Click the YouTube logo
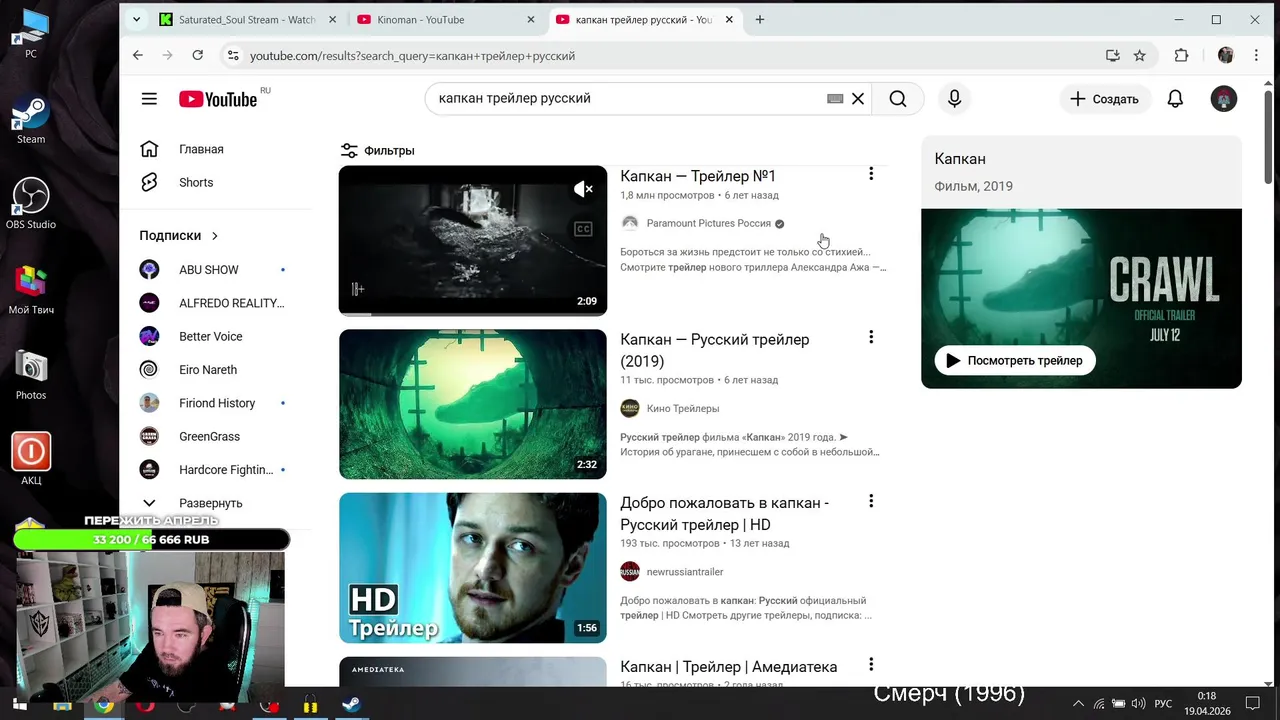1280x720 pixels. pyautogui.click(x=218, y=99)
